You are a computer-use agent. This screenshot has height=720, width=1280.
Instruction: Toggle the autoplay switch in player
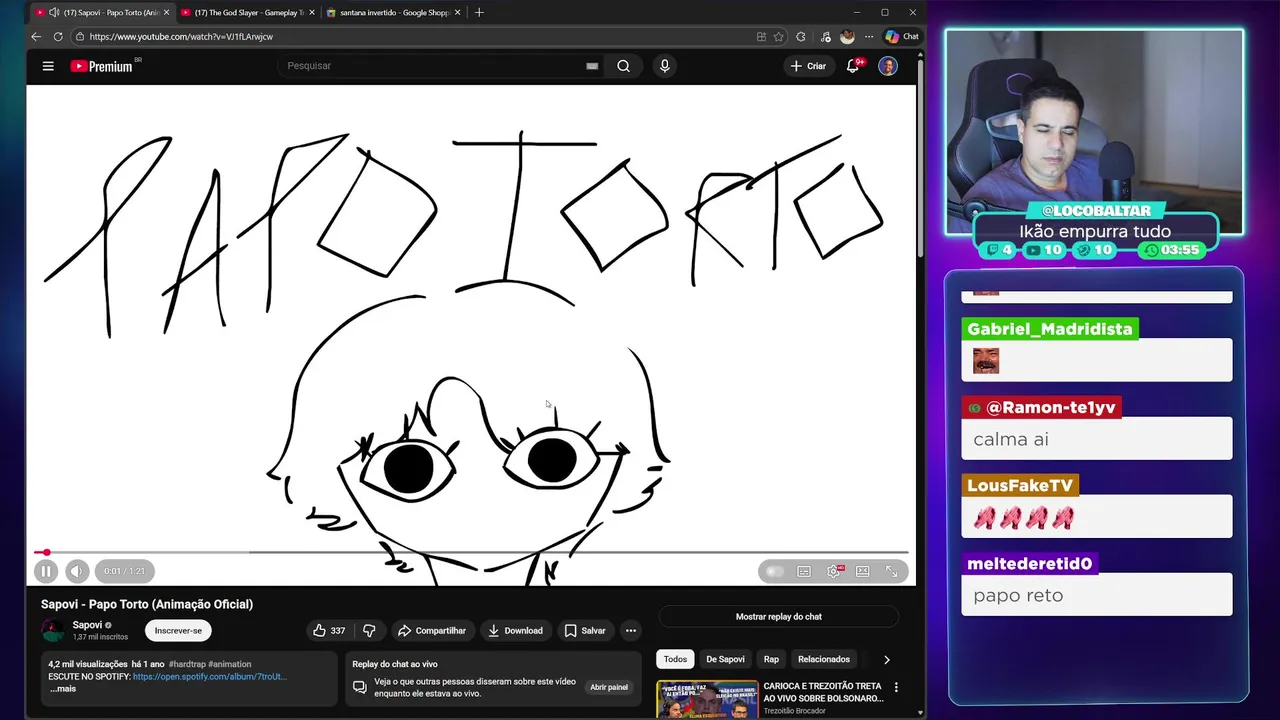(x=773, y=572)
